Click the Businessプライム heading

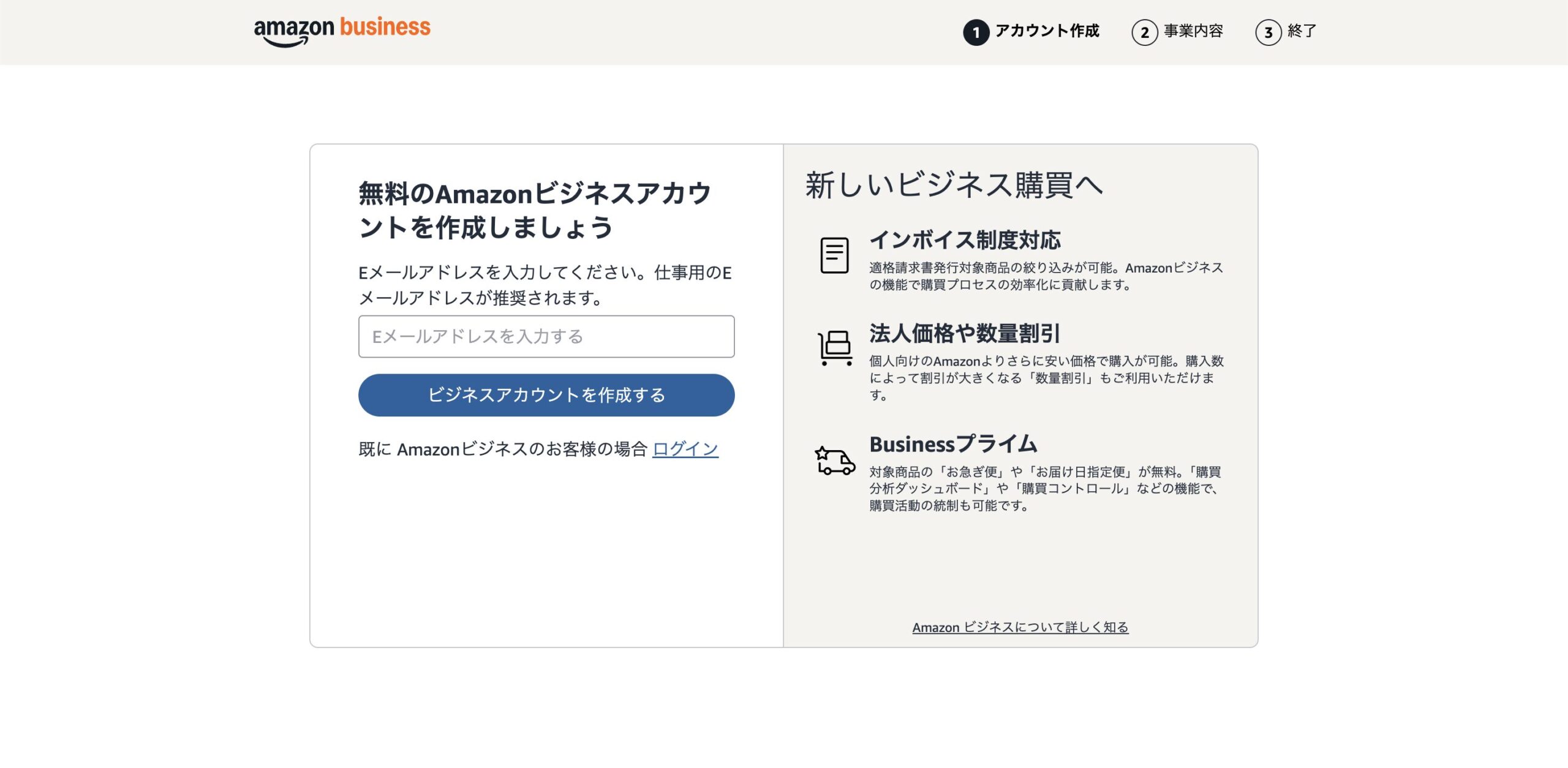pyautogui.click(x=953, y=444)
